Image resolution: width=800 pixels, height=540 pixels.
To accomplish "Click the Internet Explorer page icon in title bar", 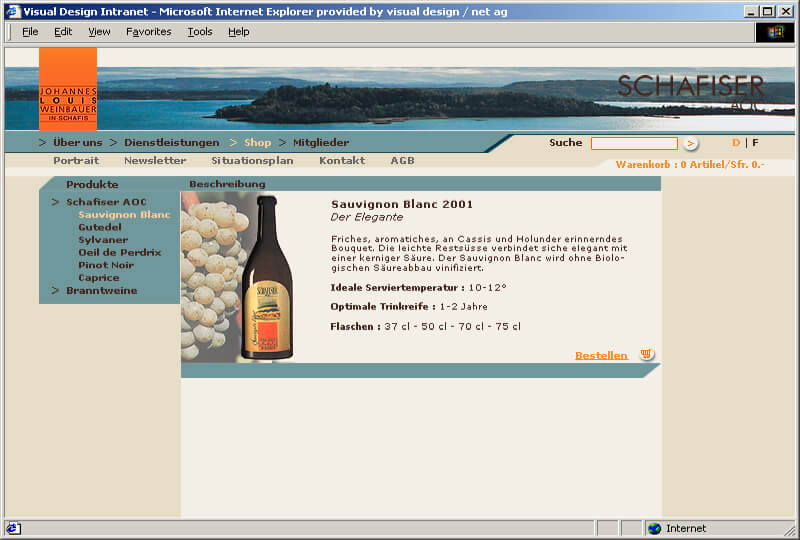I will pyautogui.click(x=13, y=11).
